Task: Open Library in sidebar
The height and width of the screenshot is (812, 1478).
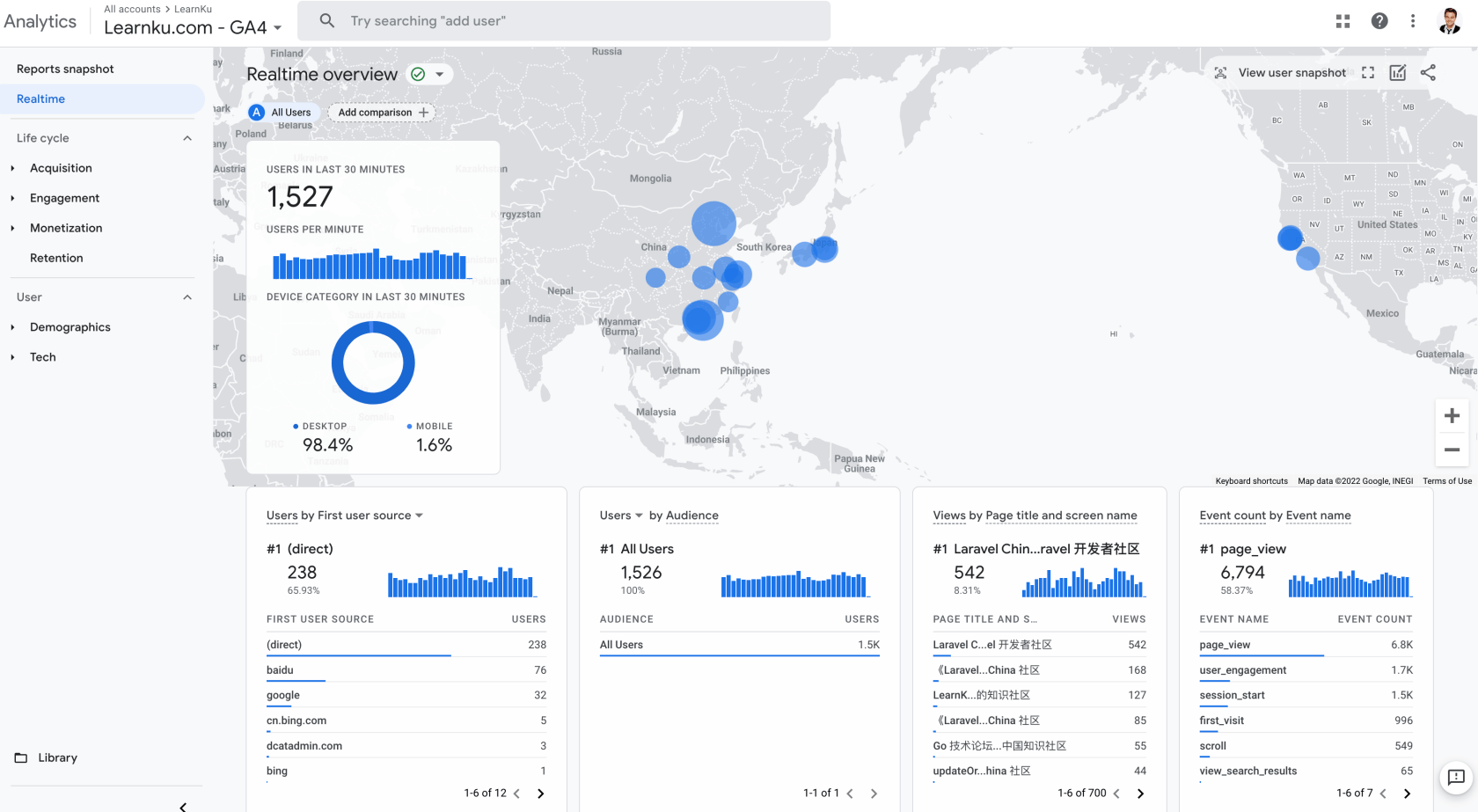Action: tap(57, 757)
